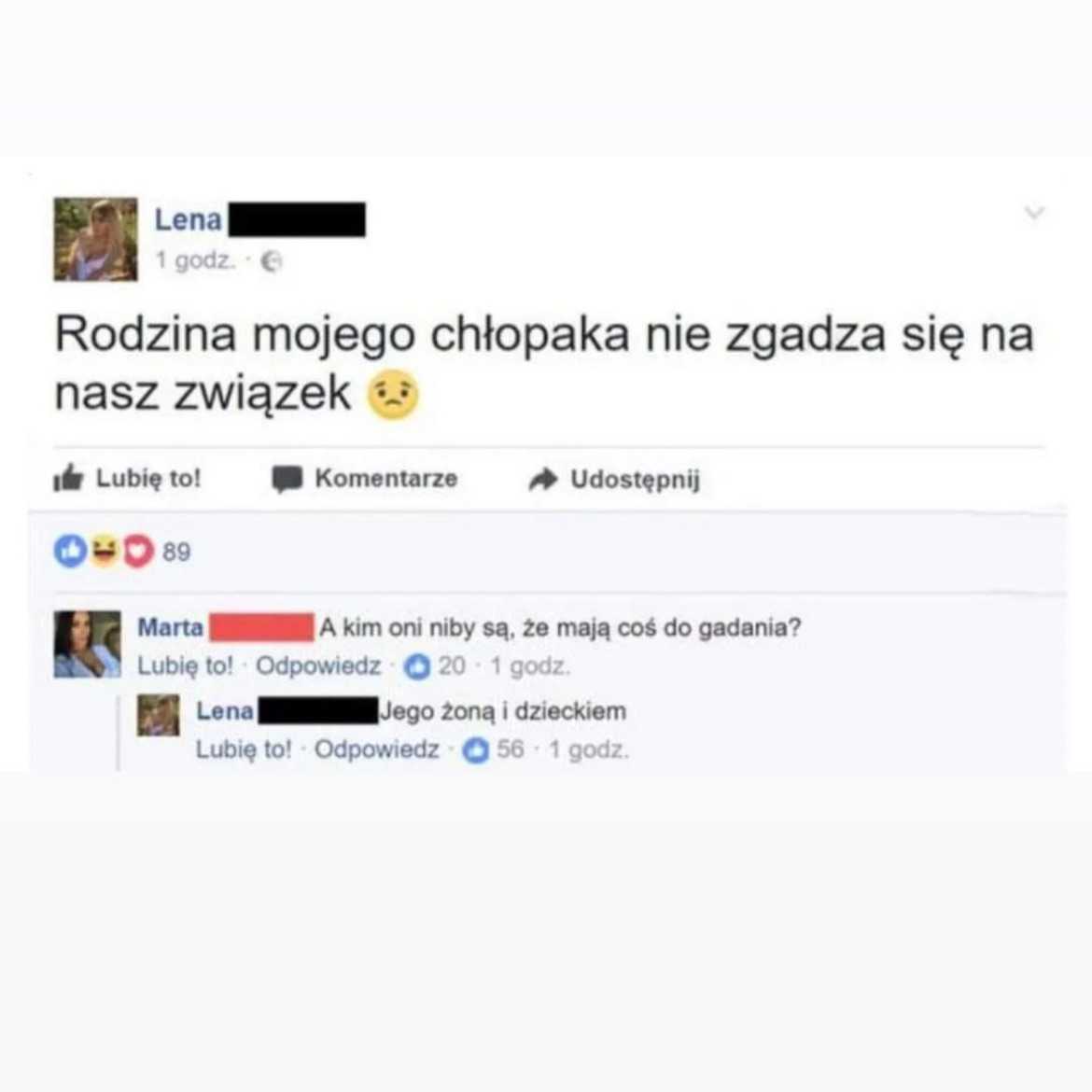
Task: Reply to Marta's comment via Odpowiedz
Action: (x=318, y=666)
